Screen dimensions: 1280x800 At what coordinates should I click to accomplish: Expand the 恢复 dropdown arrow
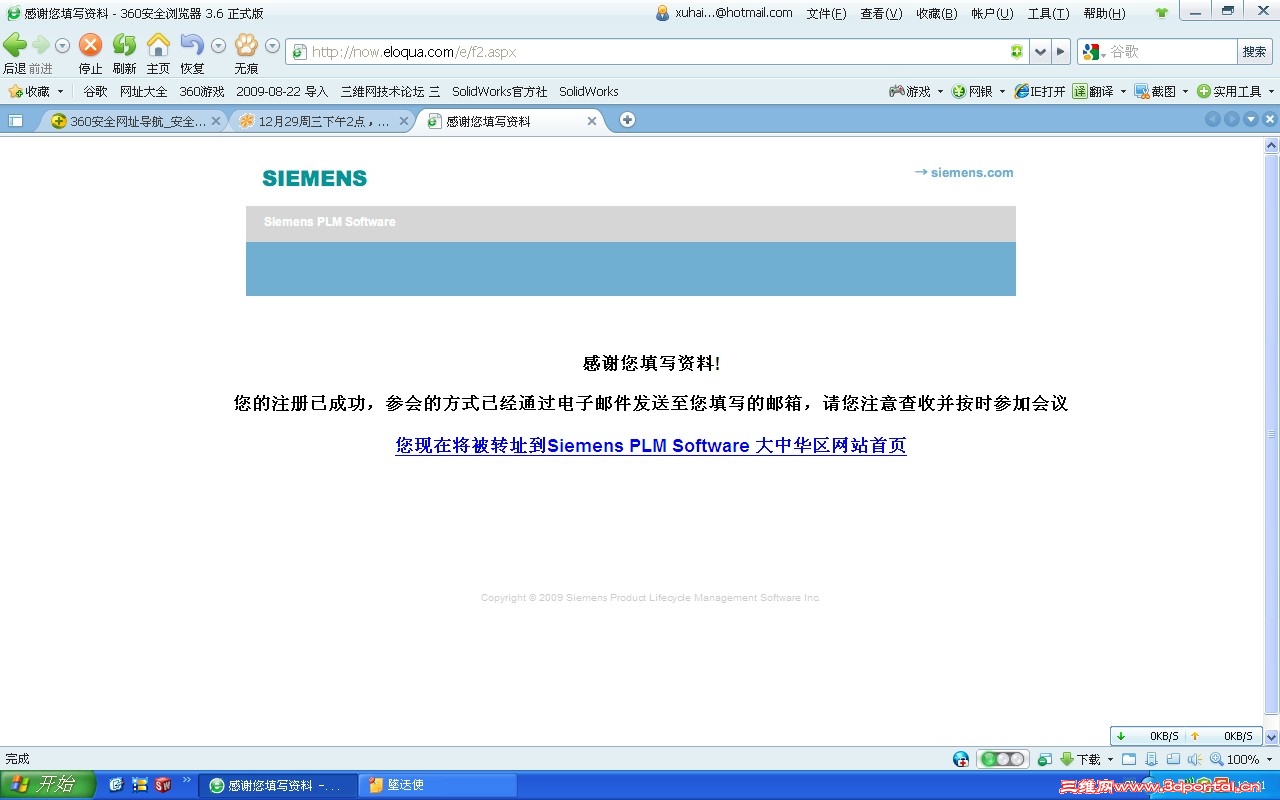(x=218, y=46)
